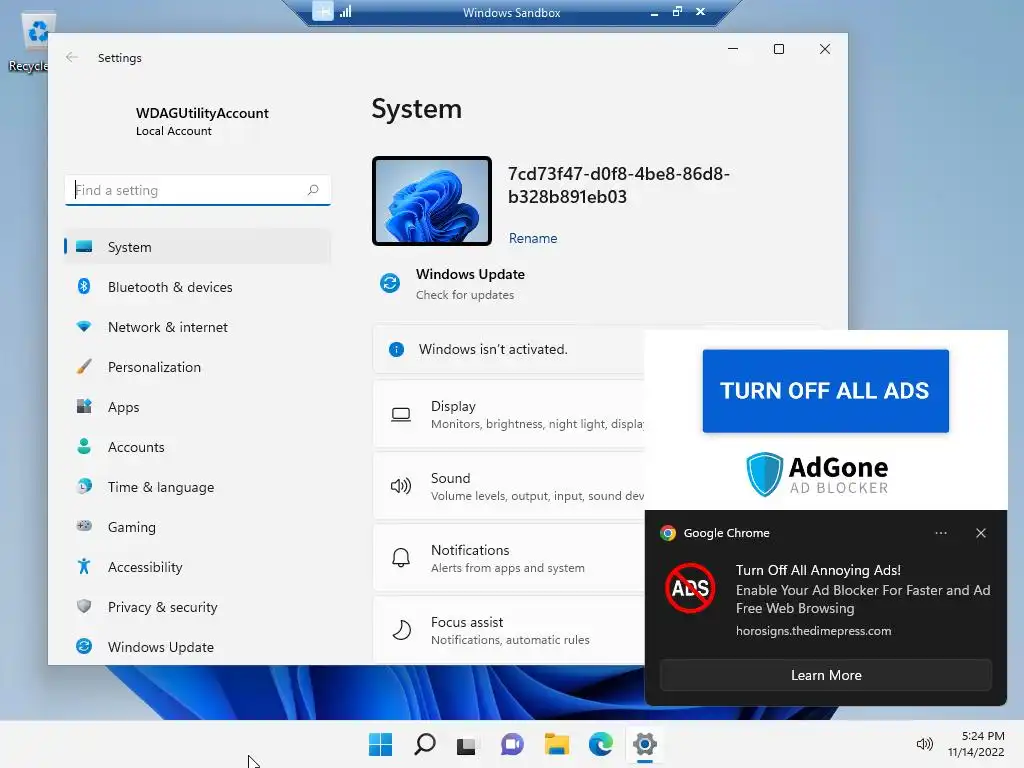1024x768 pixels.
Task: Click the WDAGUtilityAccount profile name
Action: pyautogui.click(x=202, y=113)
